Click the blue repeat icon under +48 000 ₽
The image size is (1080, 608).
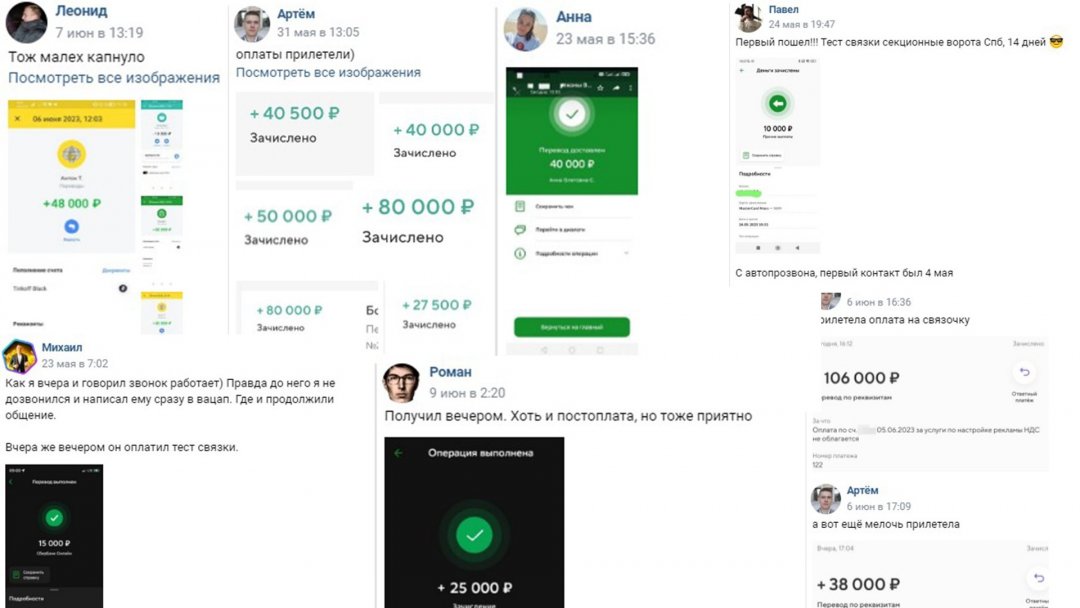tap(72, 226)
